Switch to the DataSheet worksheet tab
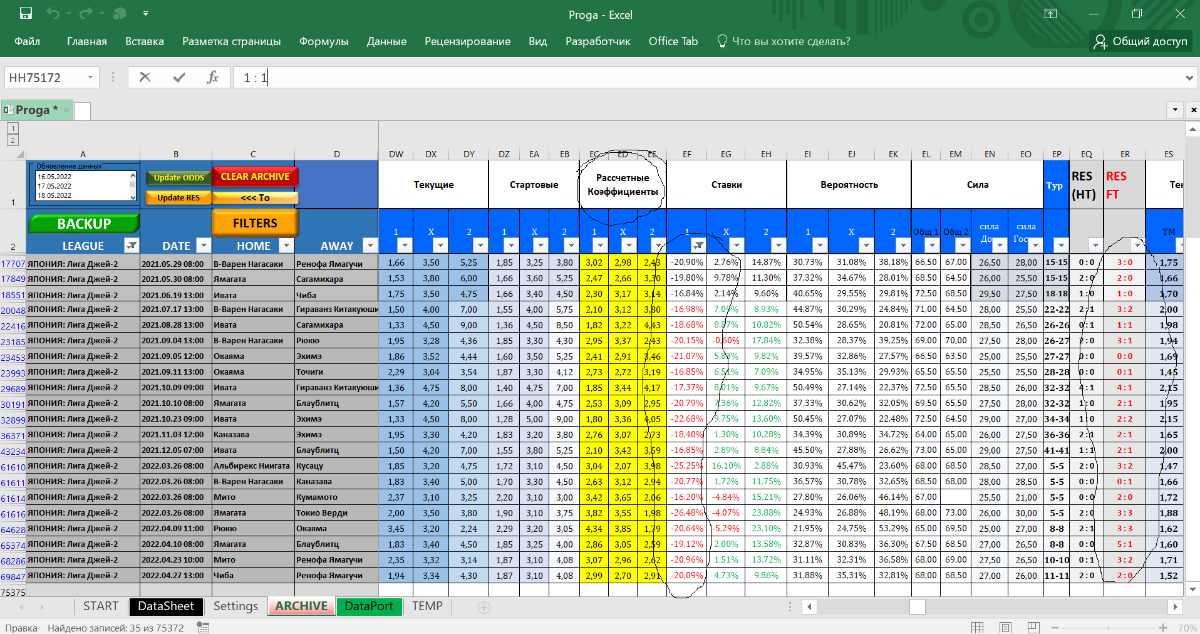Screen dimensions: 1200x634 click(x=166, y=606)
